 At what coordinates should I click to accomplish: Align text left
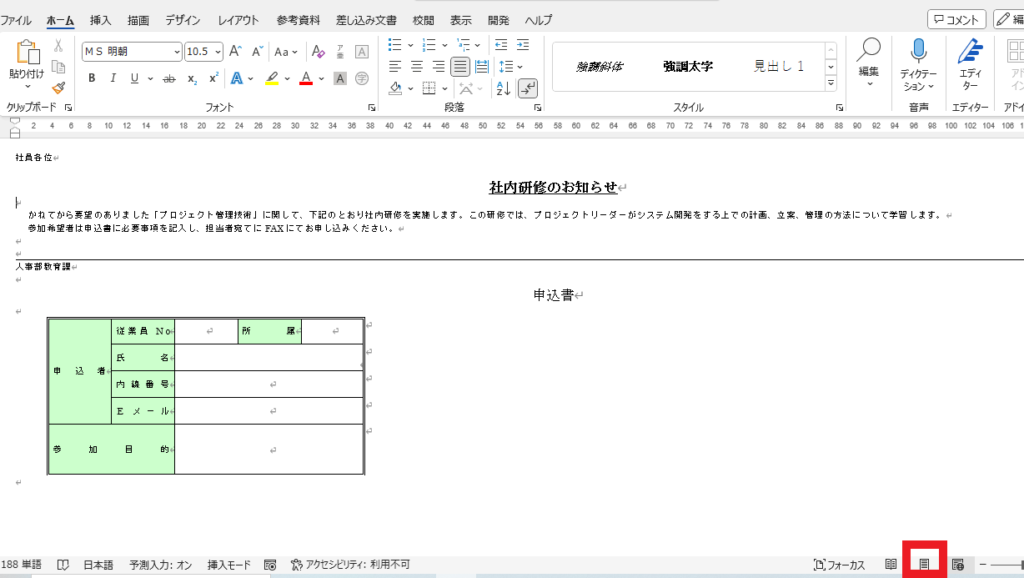(x=395, y=66)
